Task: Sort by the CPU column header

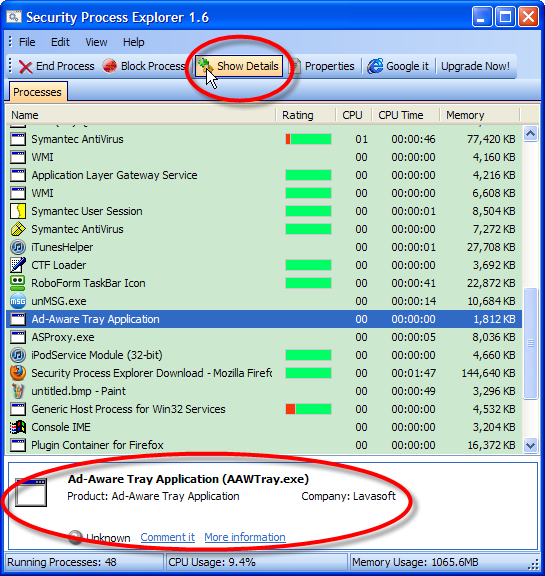Action: click(354, 115)
